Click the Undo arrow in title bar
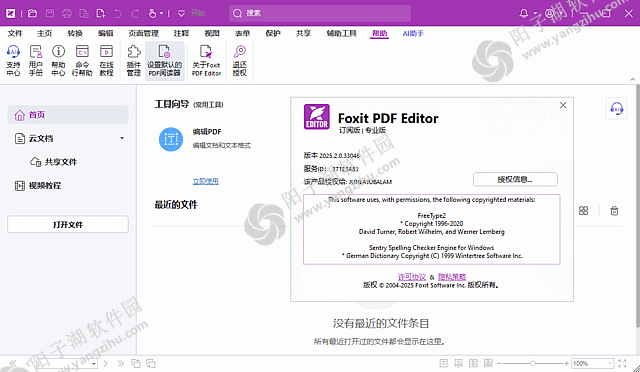 tap(118, 13)
